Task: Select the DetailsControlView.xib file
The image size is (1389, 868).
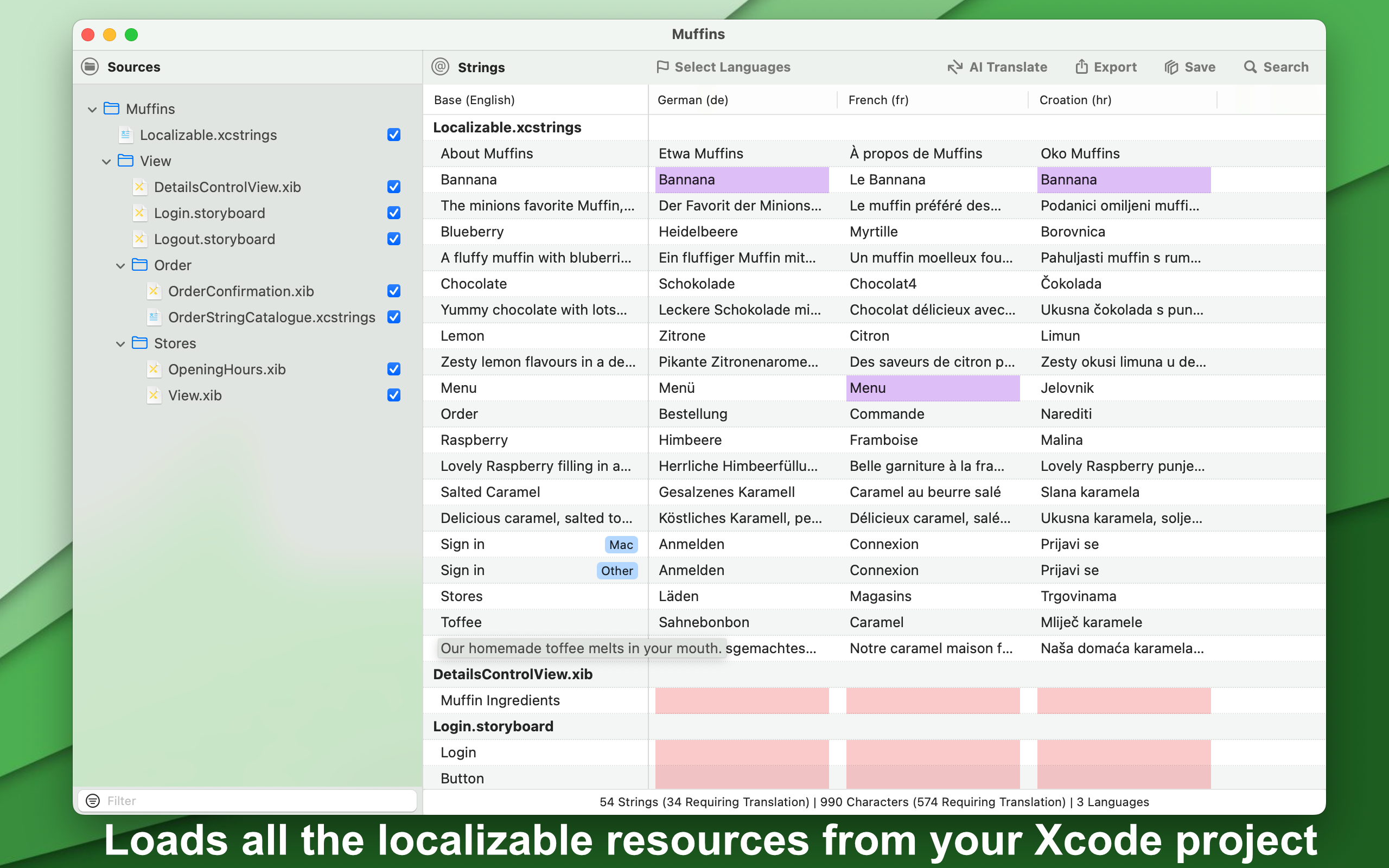Action: point(227,187)
